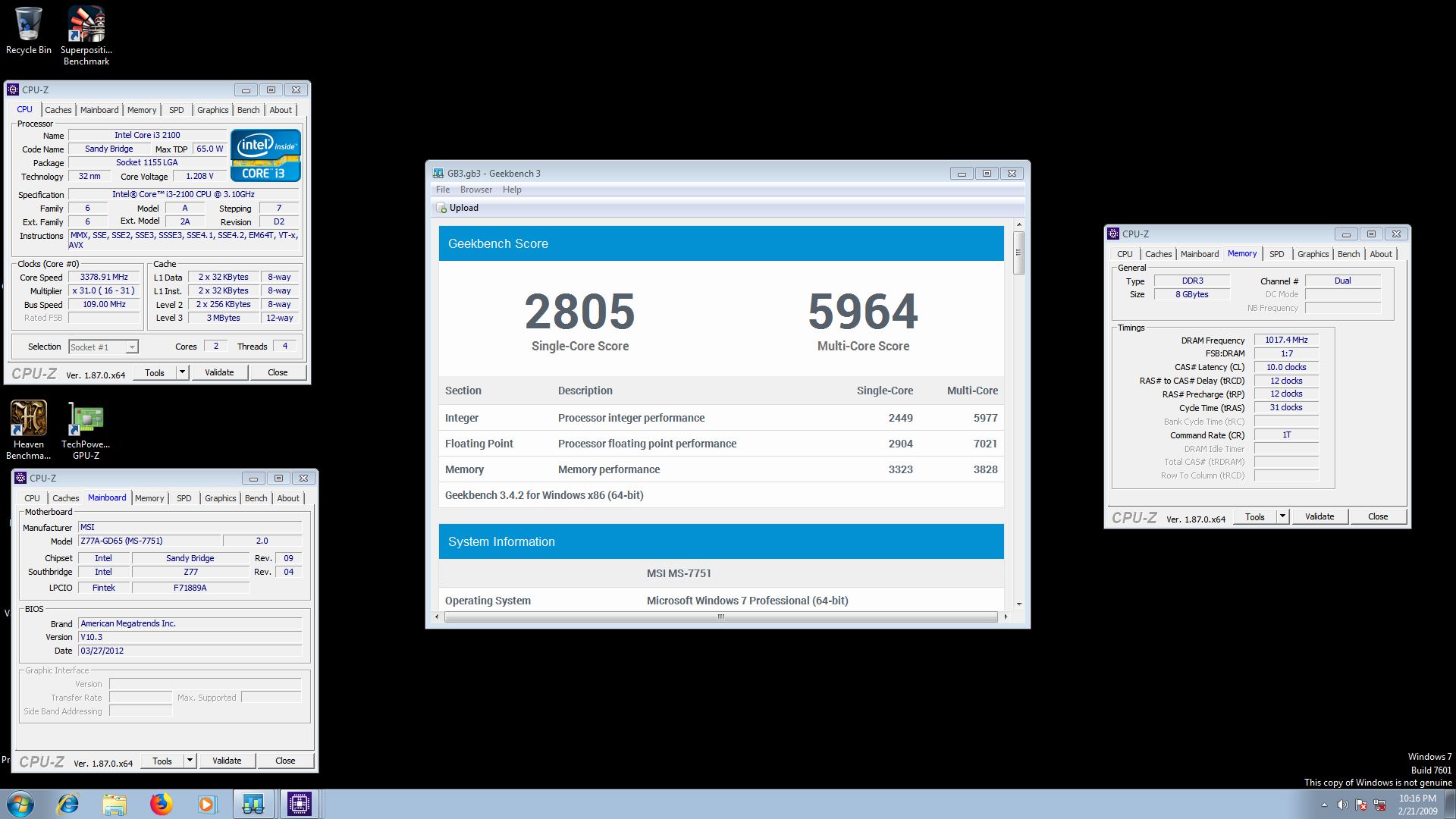The width and height of the screenshot is (1456, 819).
Task: Open Windows Explorer folder taskbar icon
Action: pos(115,804)
